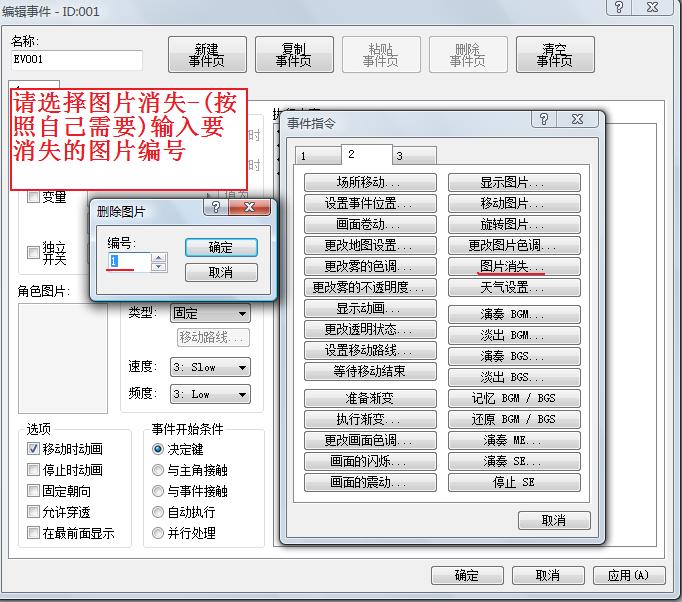Click 更改雾的色调 command
Screen dimensions: 682x602
370,266
